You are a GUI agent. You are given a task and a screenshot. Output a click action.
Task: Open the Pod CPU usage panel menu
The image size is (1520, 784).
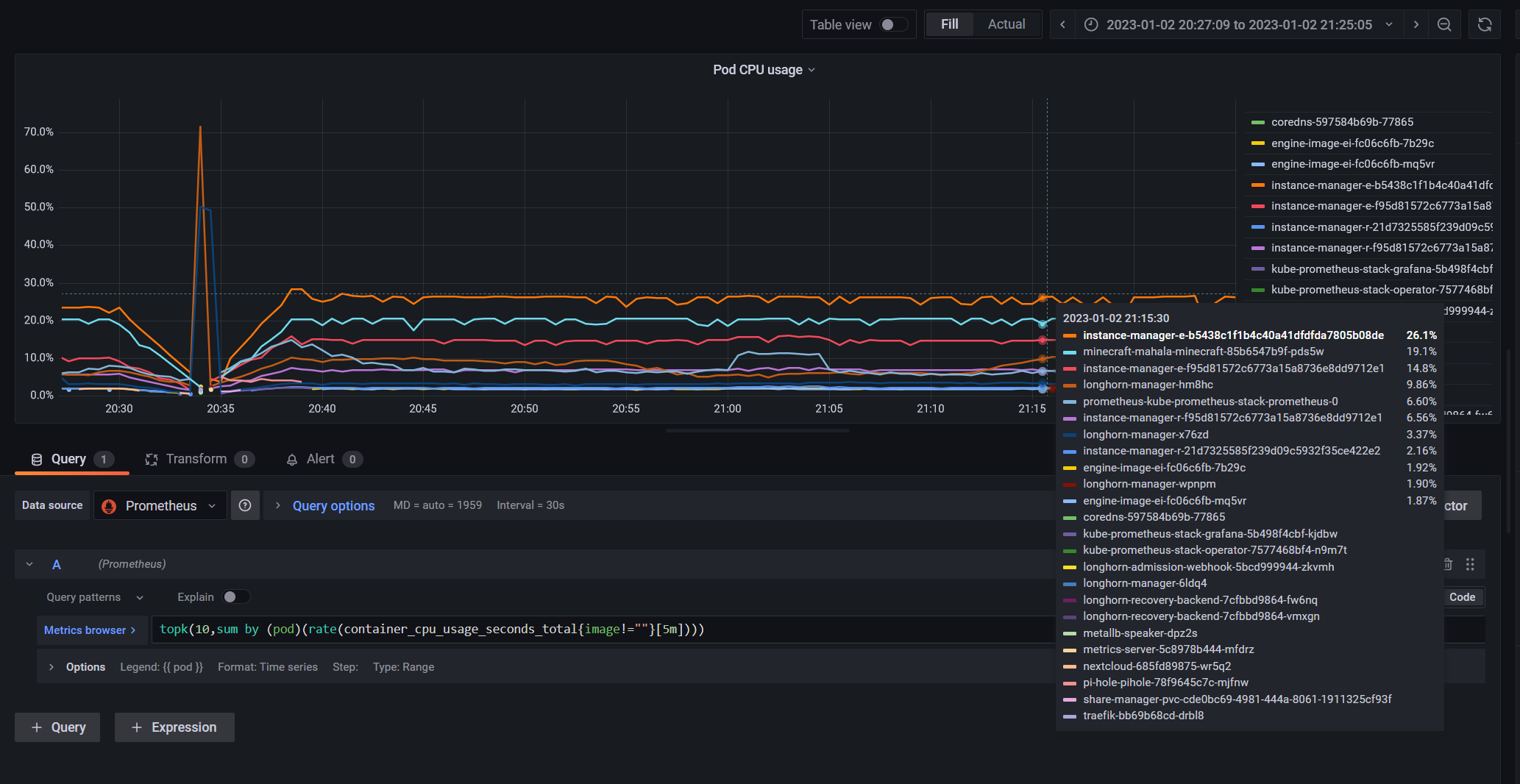(812, 70)
